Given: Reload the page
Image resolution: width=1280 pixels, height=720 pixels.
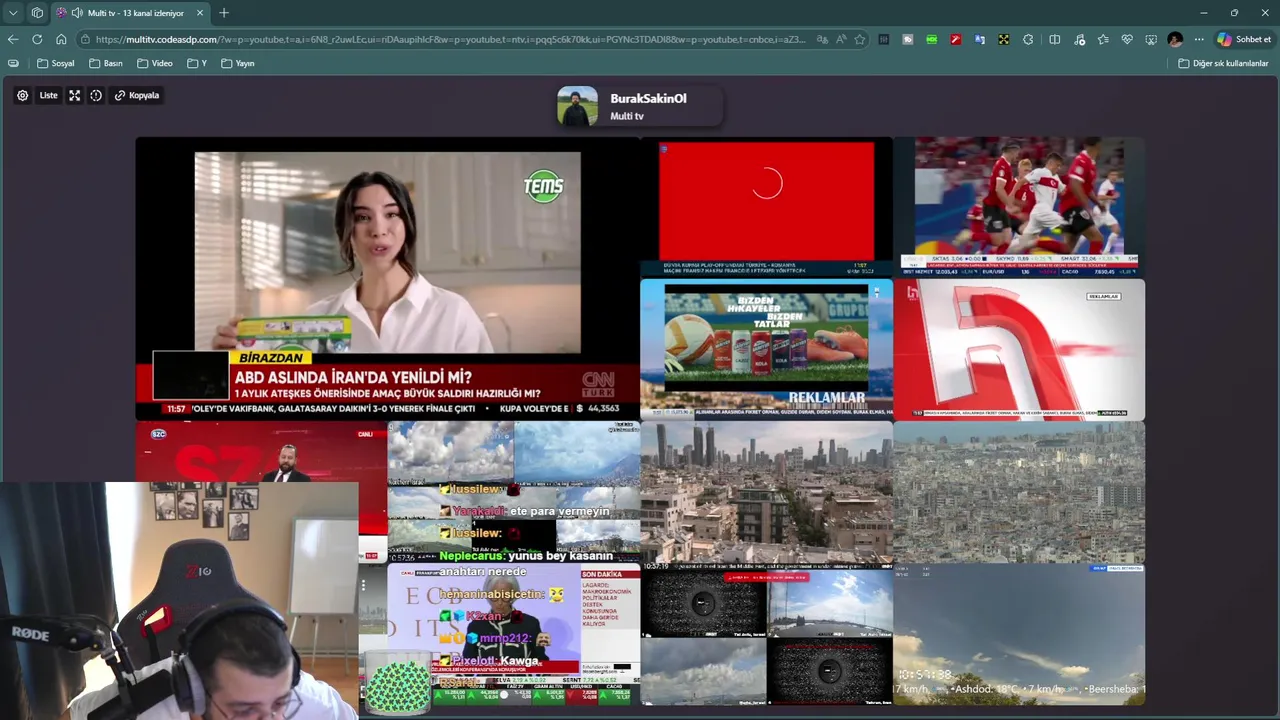Looking at the screenshot, I should point(37,39).
